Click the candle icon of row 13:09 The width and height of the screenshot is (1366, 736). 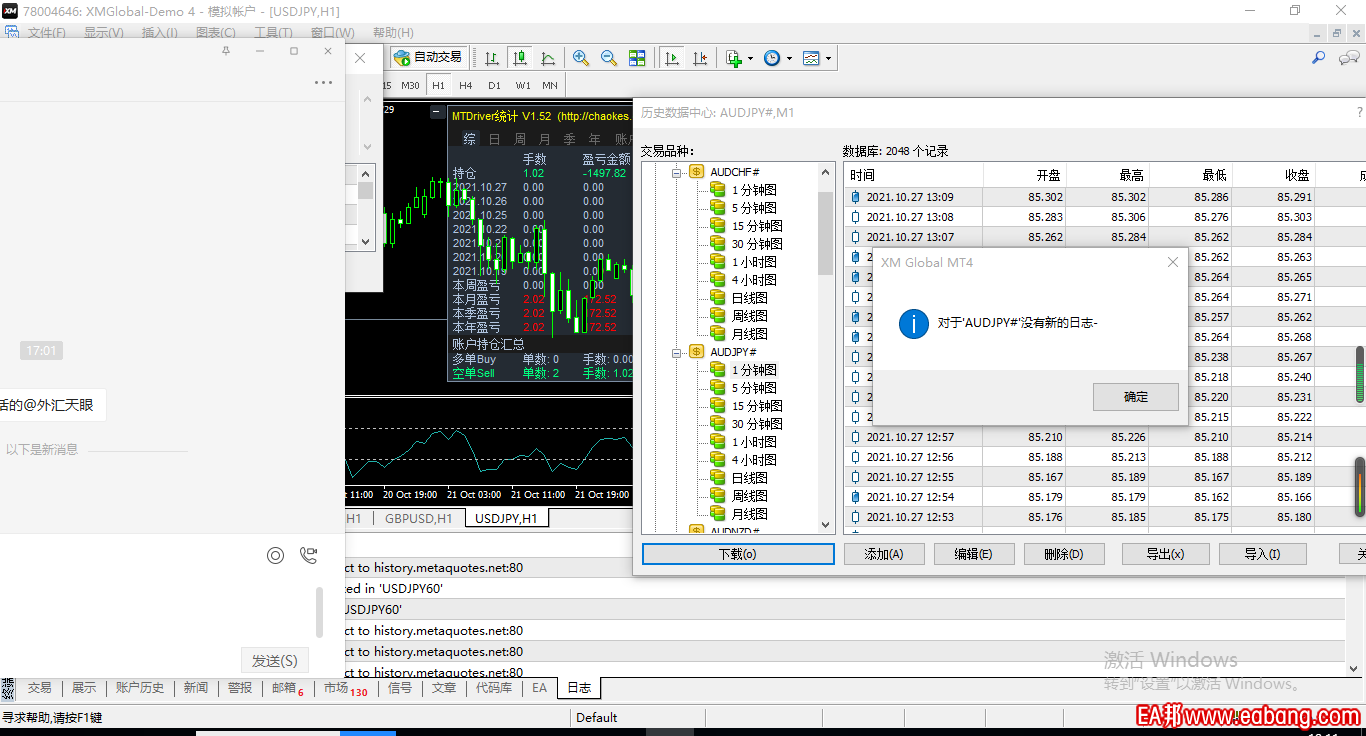(856, 197)
